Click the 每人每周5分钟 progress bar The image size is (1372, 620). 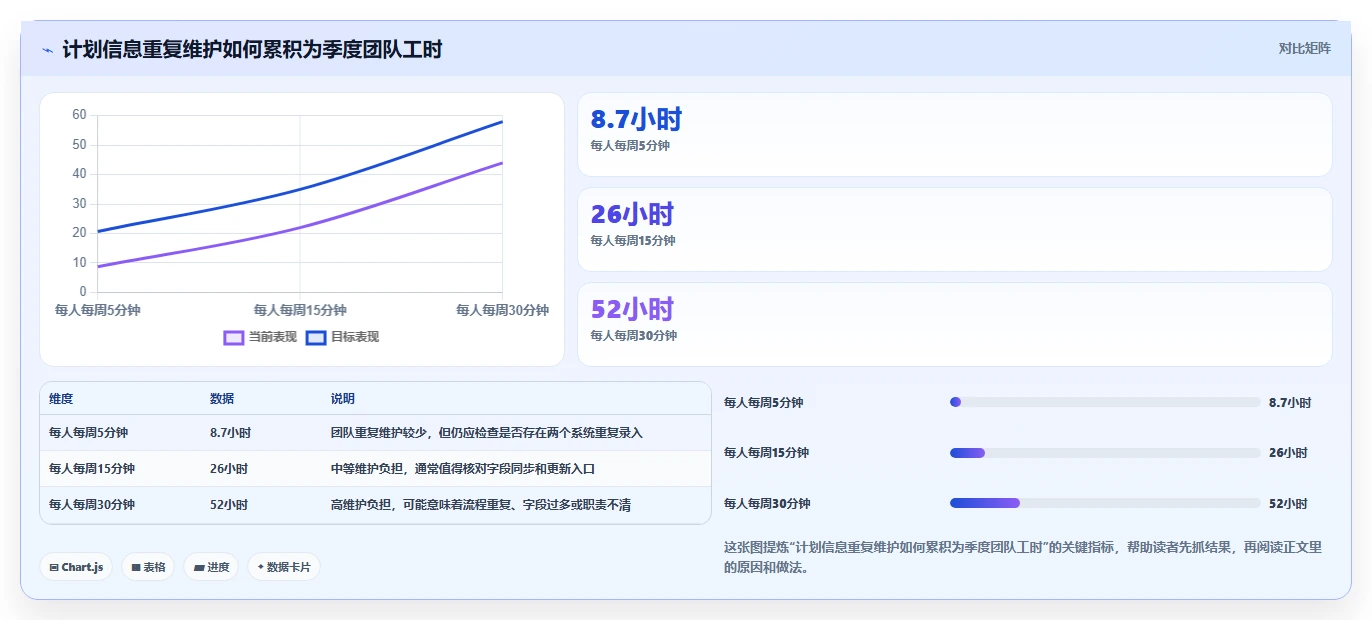click(1105, 402)
